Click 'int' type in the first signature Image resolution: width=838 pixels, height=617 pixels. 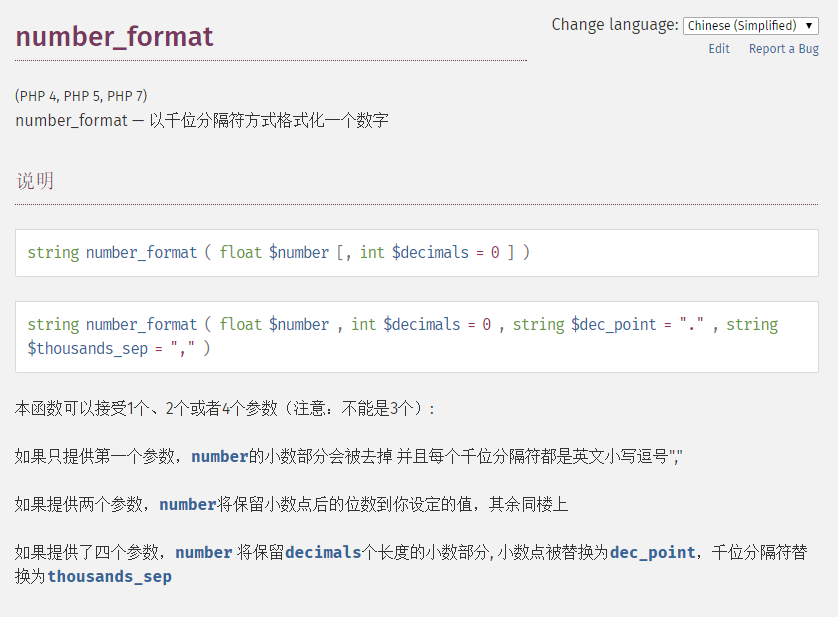(x=372, y=252)
